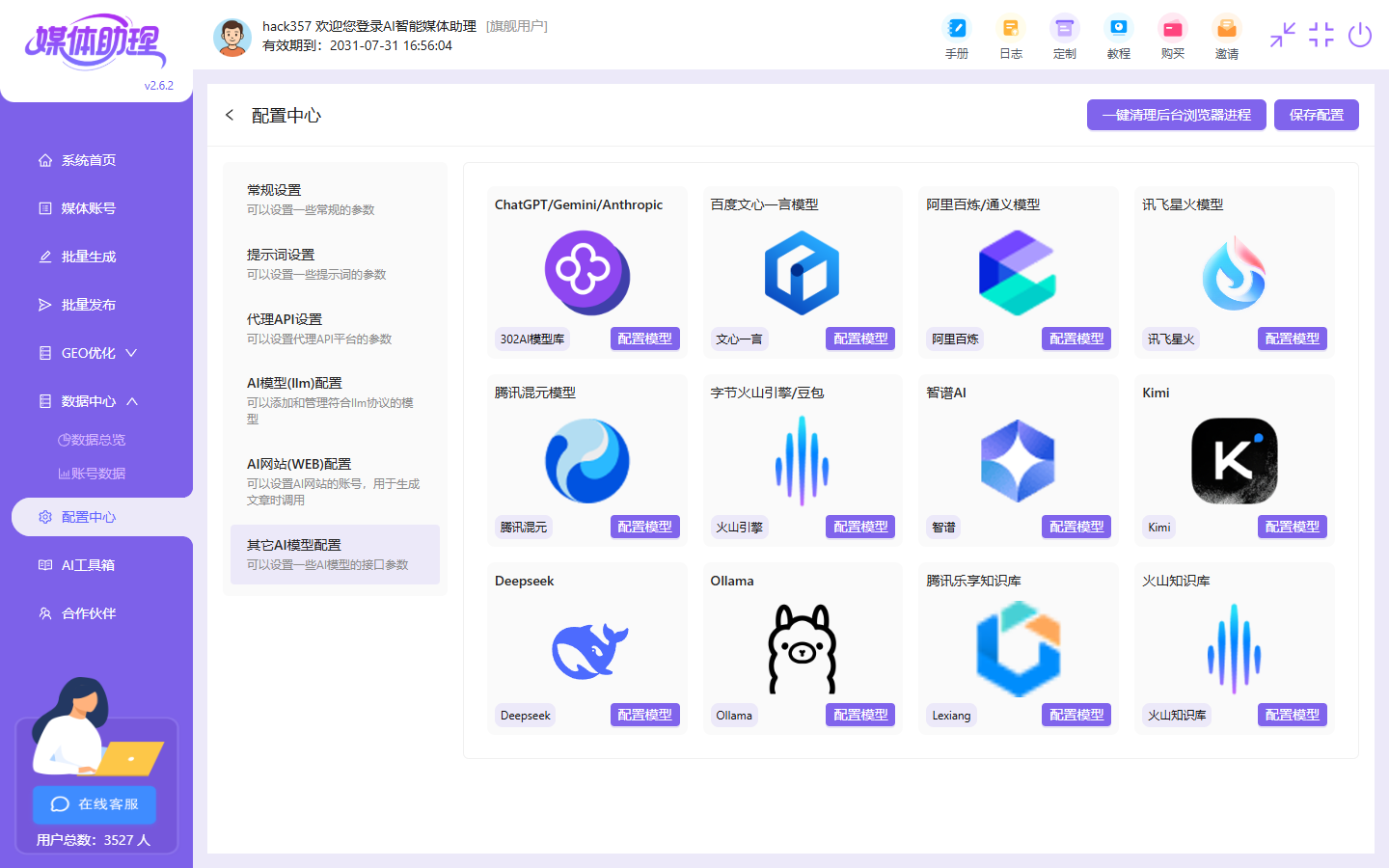
Task: Click the ChatGPT/Gemini/Anthropic 302AI logo
Action: pyautogui.click(x=587, y=273)
